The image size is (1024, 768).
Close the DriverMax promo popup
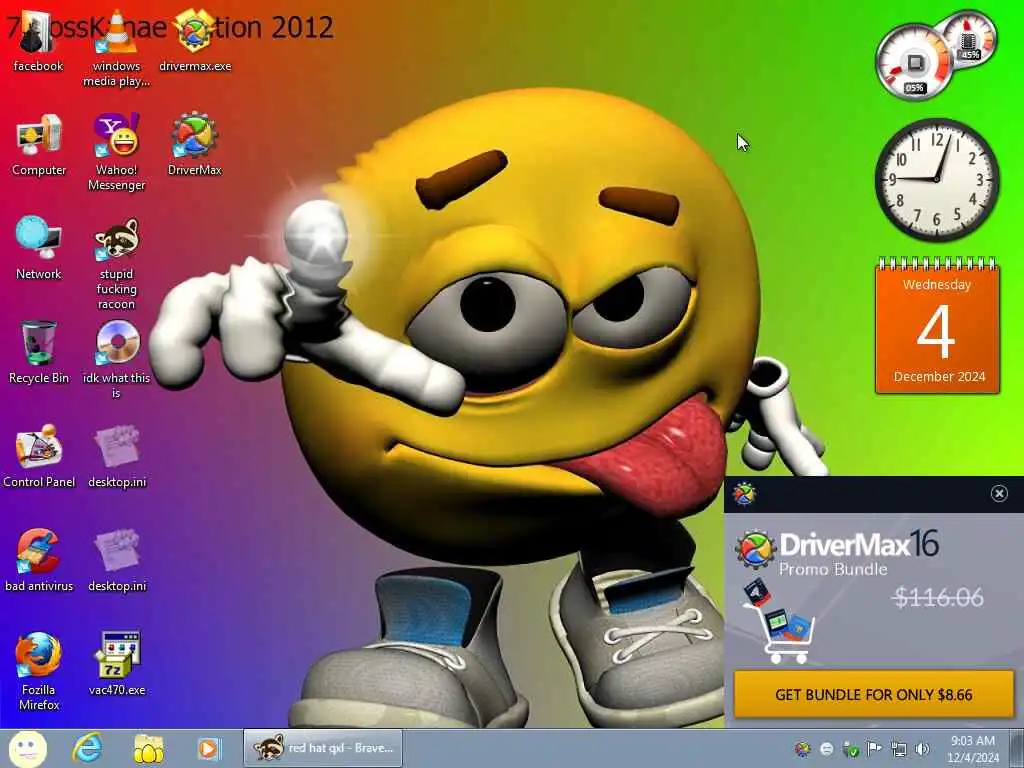click(x=999, y=494)
